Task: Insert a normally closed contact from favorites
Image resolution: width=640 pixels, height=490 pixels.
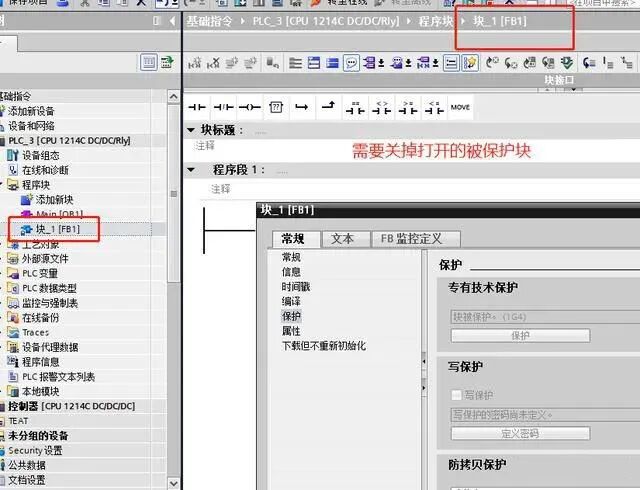Action: tap(224, 107)
